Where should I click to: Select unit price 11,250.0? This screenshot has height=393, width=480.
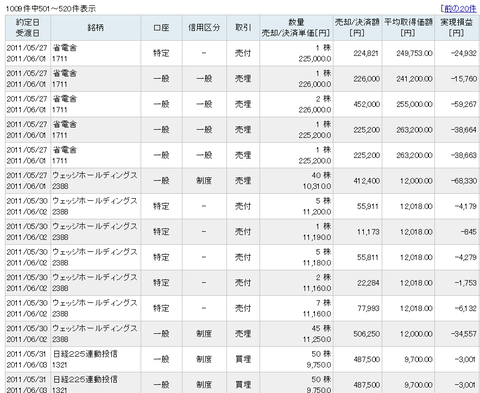point(317,340)
